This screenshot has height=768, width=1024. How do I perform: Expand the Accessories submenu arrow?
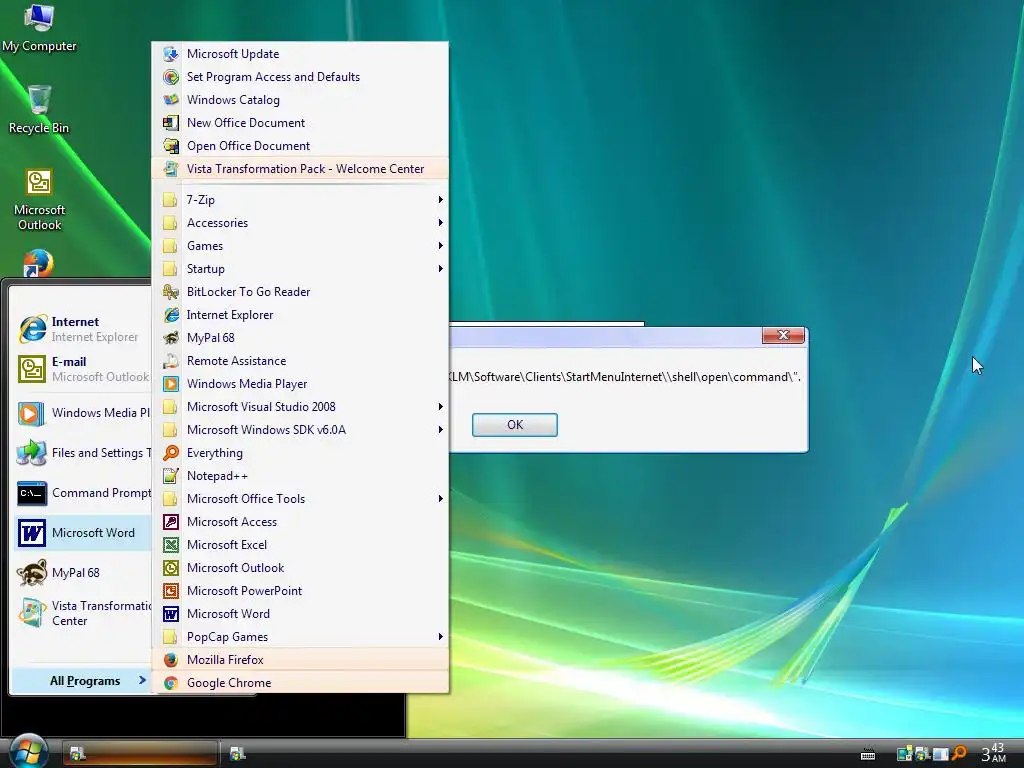441,223
